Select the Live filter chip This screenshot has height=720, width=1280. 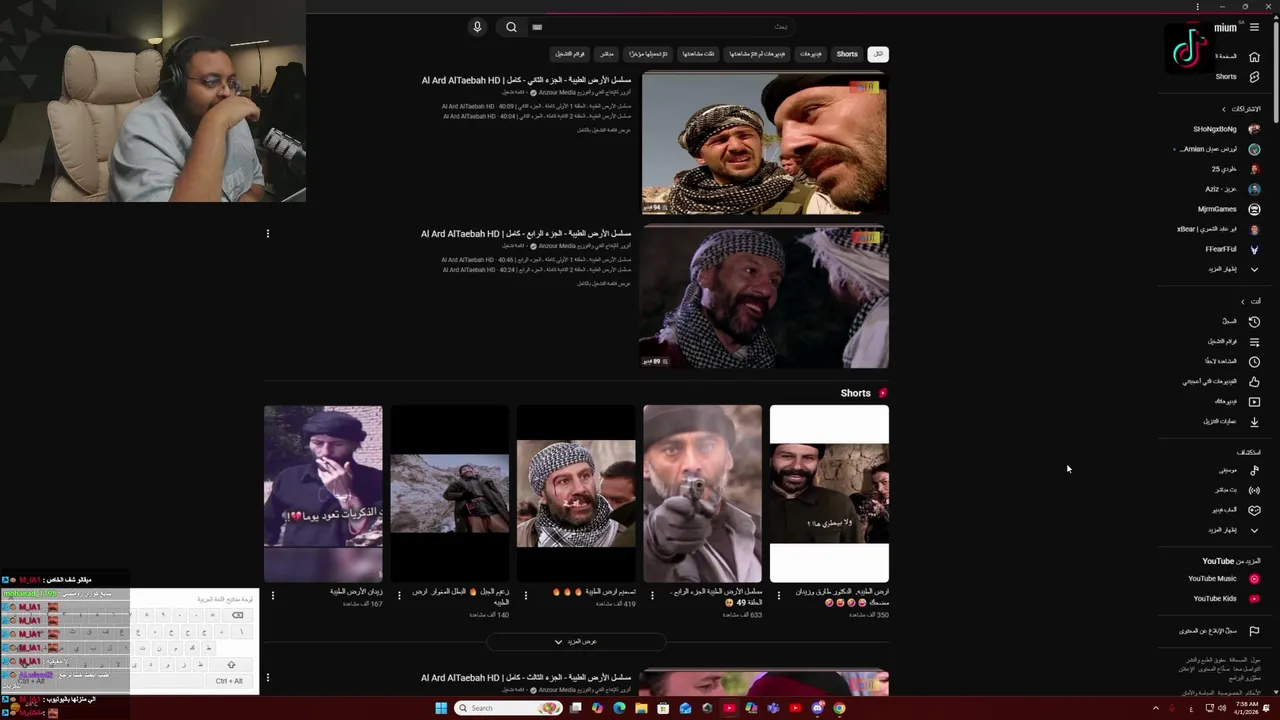point(607,54)
